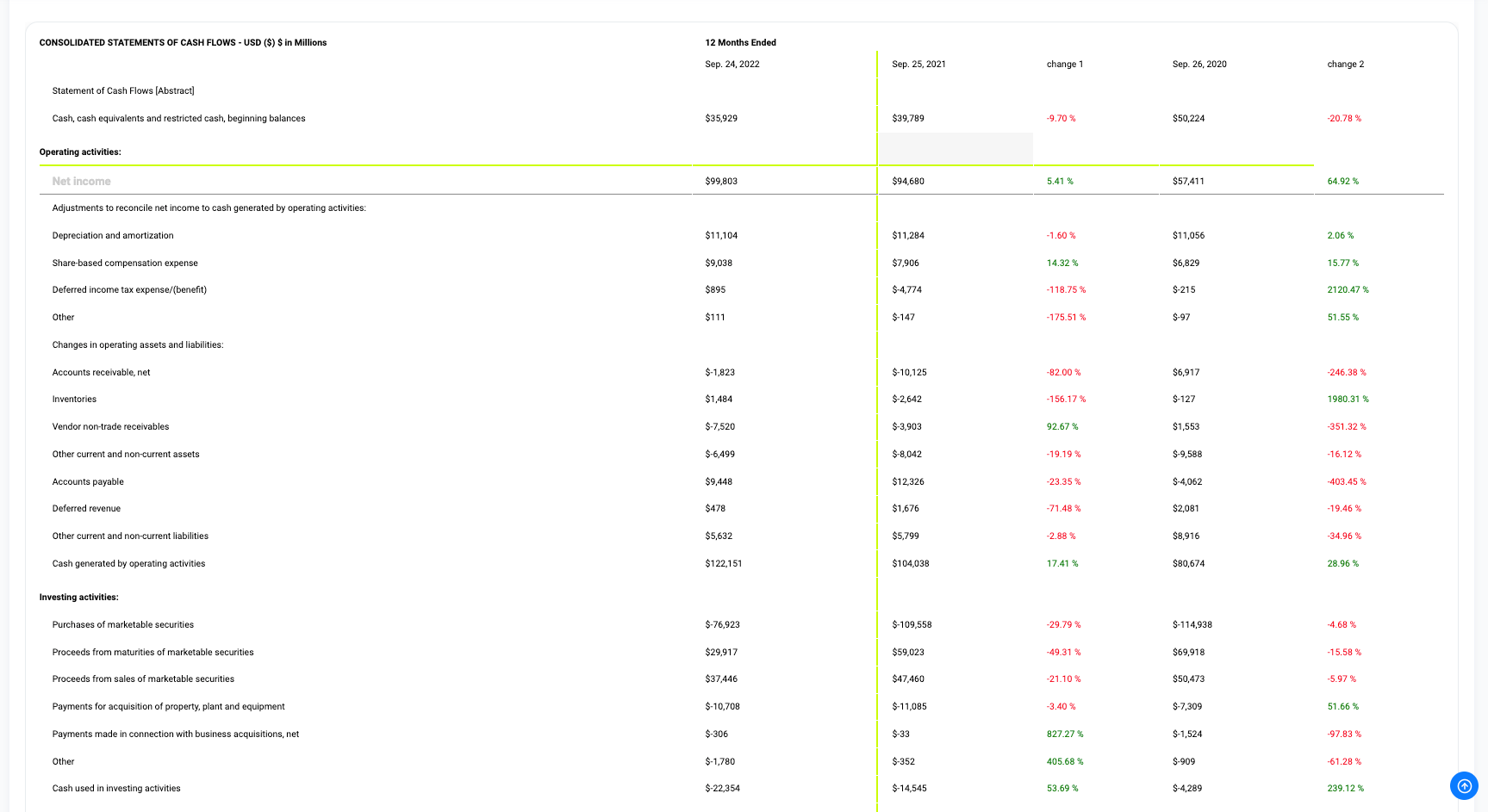Select Purchases of marketable securities label
This screenshot has width=1488, height=812.
pos(122,624)
